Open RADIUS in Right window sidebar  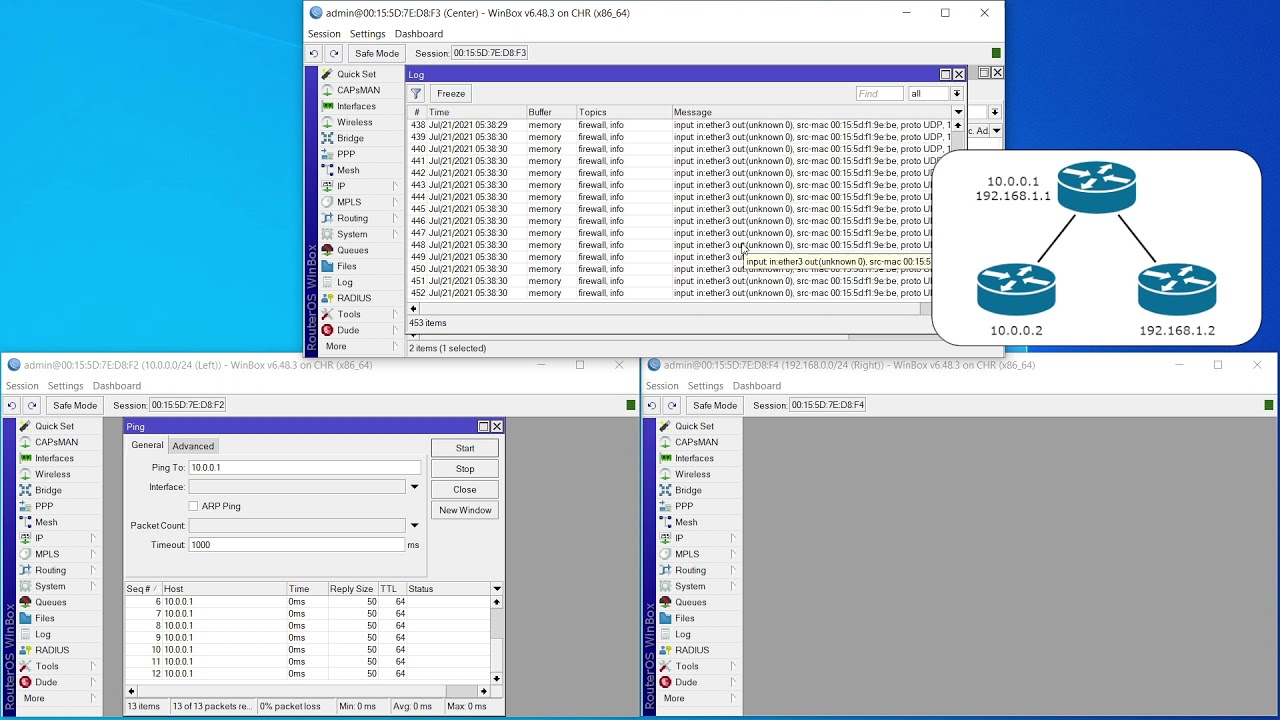pos(692,650)
